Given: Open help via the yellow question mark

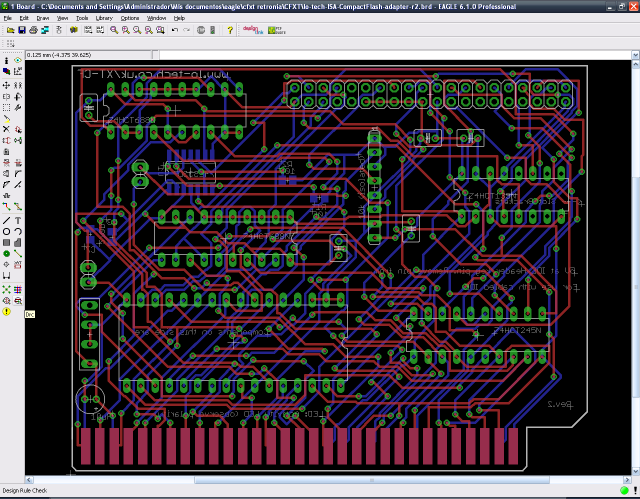Looking at the screenshot, I should pyautogui.click(x=230, y=30).
